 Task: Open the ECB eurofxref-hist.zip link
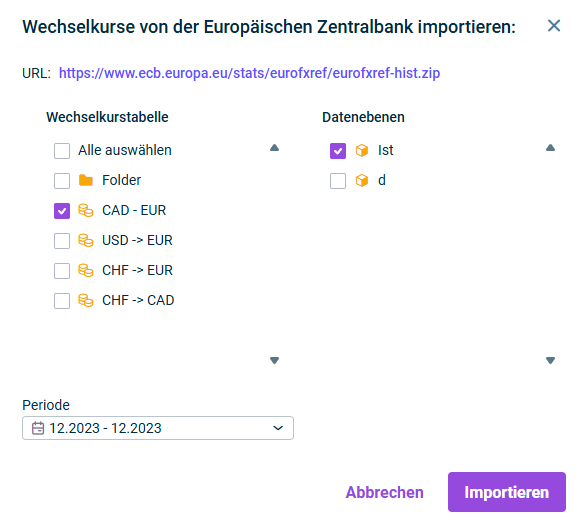249,73
